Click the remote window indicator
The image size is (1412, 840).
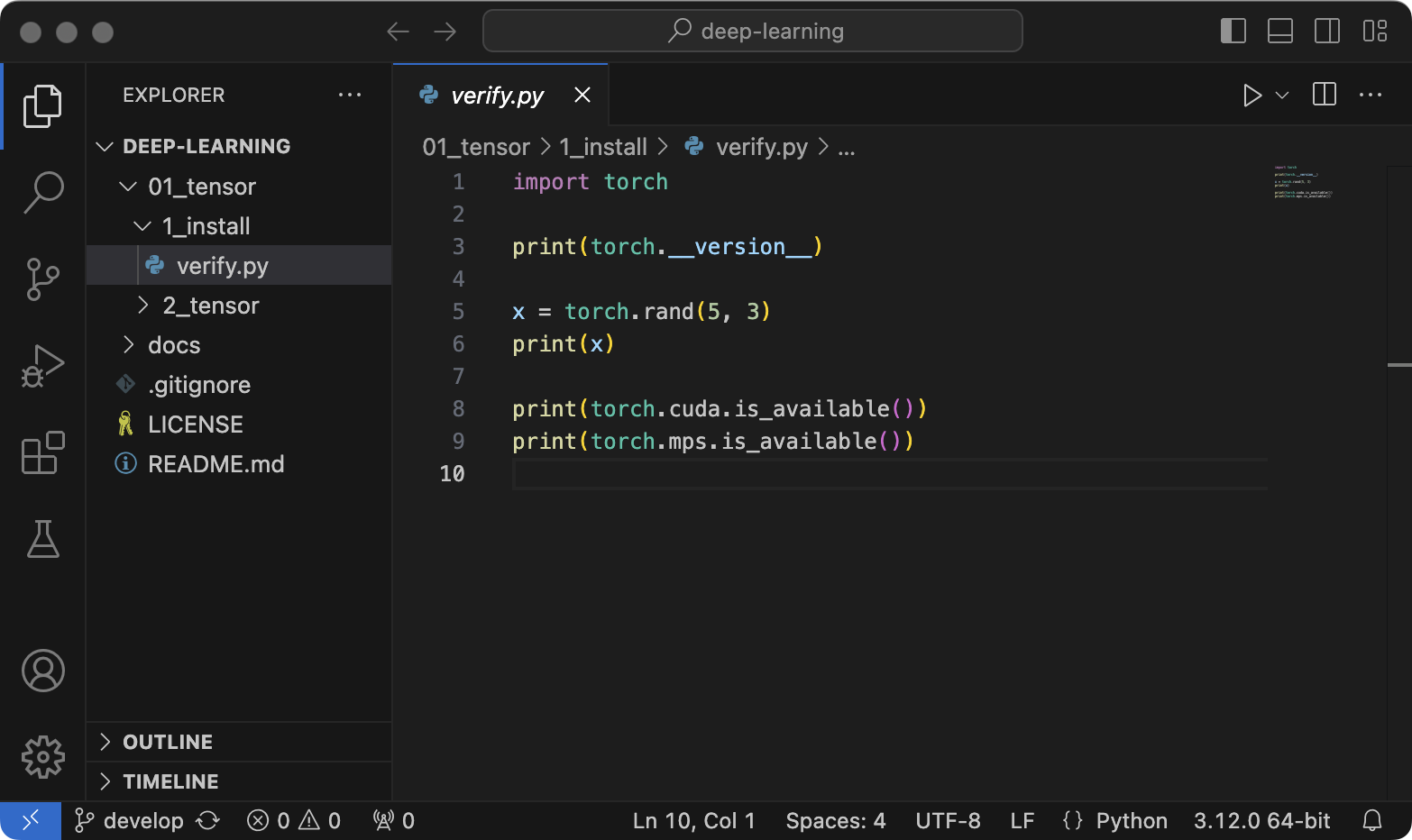pos(31,820)
